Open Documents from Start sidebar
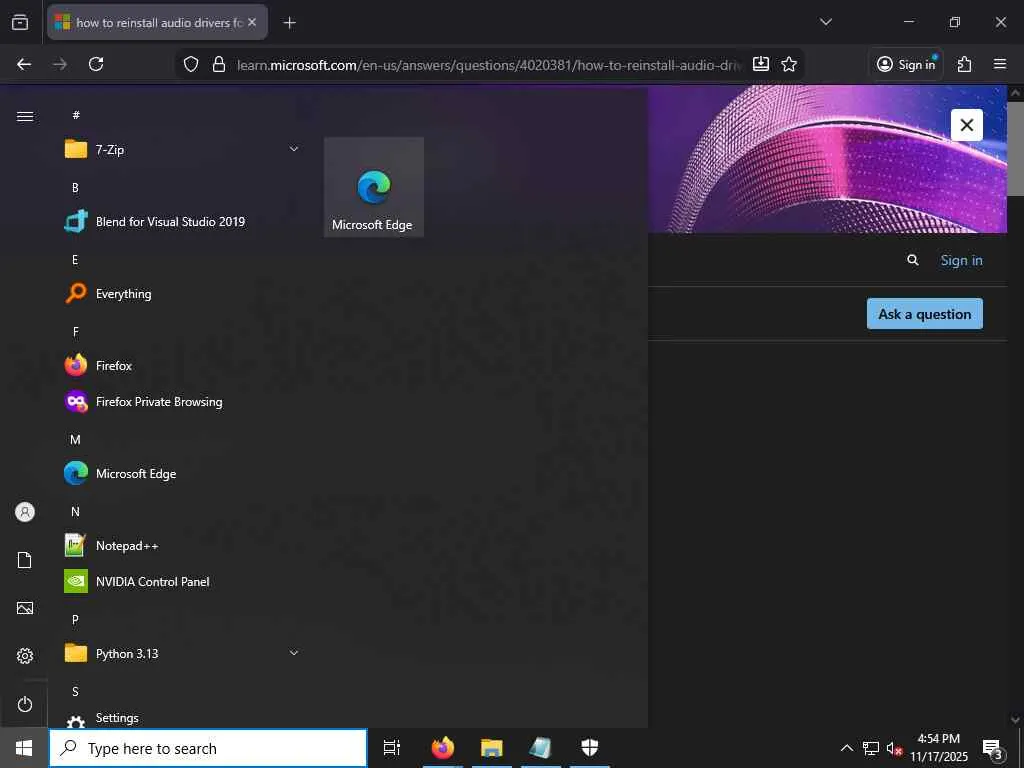Image resolution: width=1024 pixels, height=768 pixels. 25,560
